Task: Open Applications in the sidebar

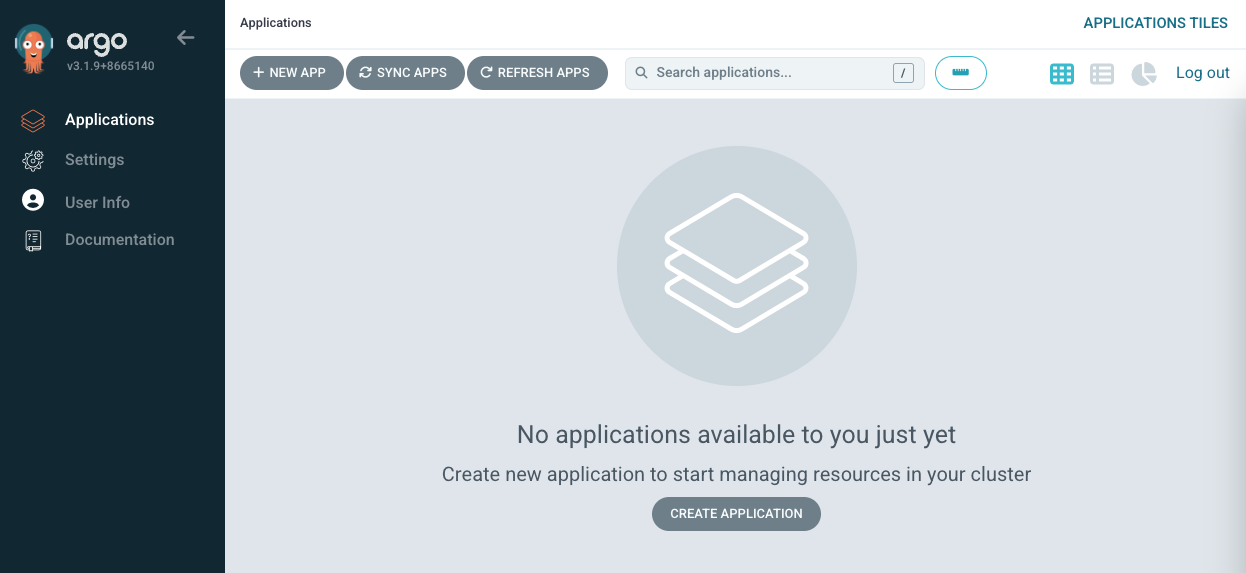Action: coord(110,120)
